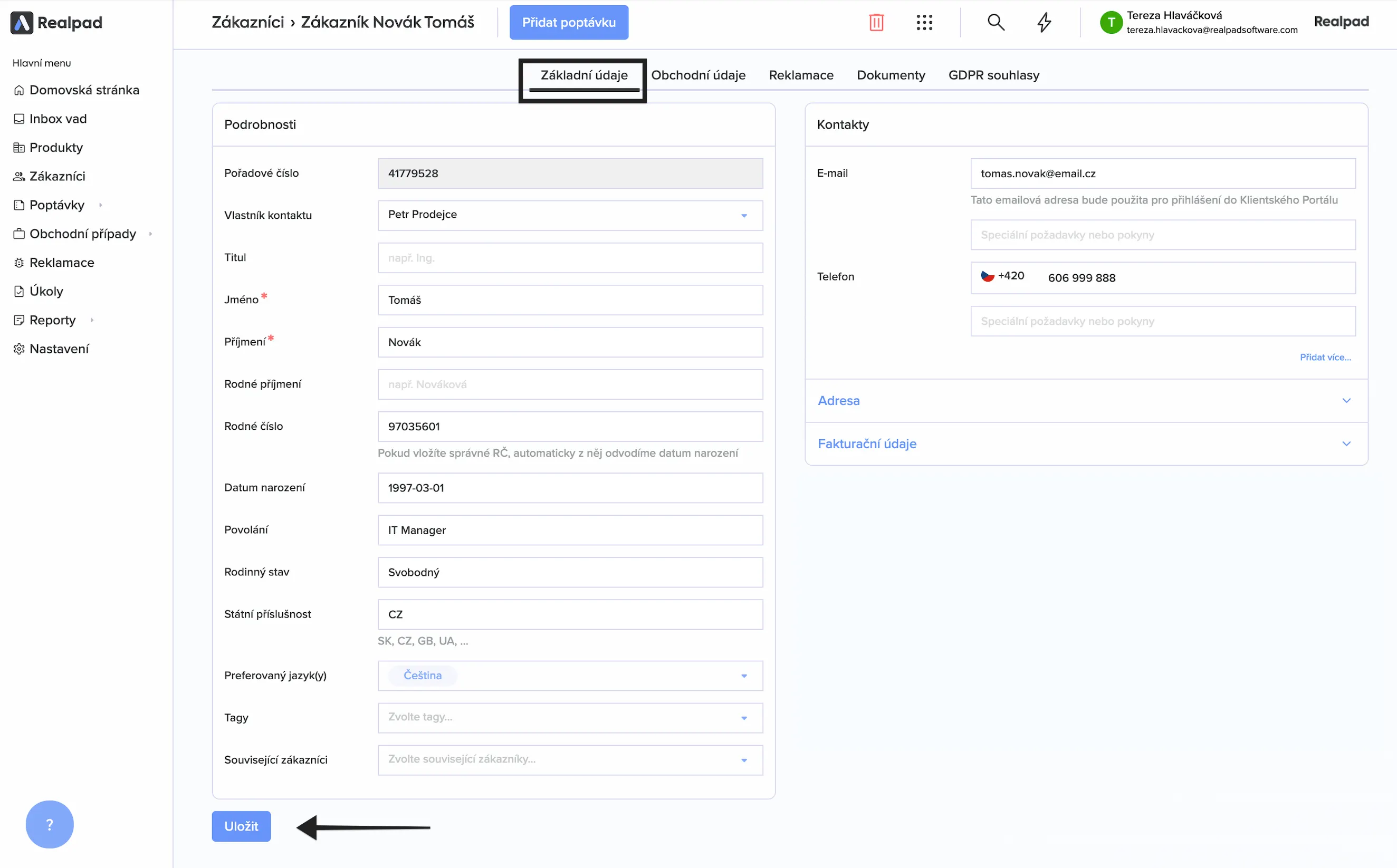This screenshot has height=868, width=1397.
Task: Click the Realpad logo in sidebar
Action: (56, 22)
